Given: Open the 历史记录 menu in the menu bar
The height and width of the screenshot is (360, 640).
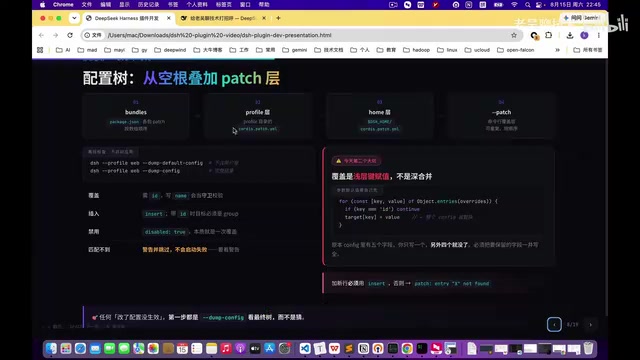Looking at the screenshot, I should [x=148, y=4].
